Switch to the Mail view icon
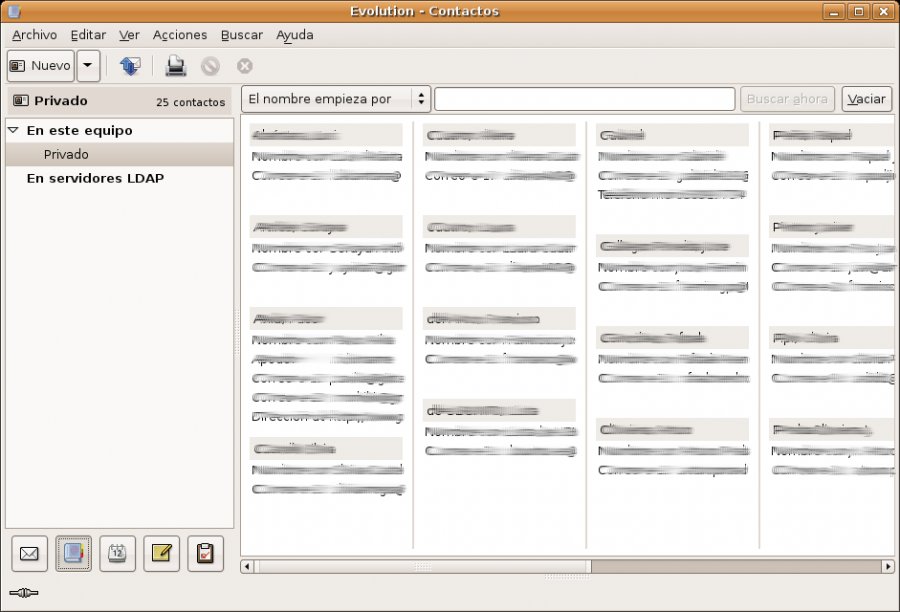Image resolution: width=900 pixels, height=612 pixels. 29,553
